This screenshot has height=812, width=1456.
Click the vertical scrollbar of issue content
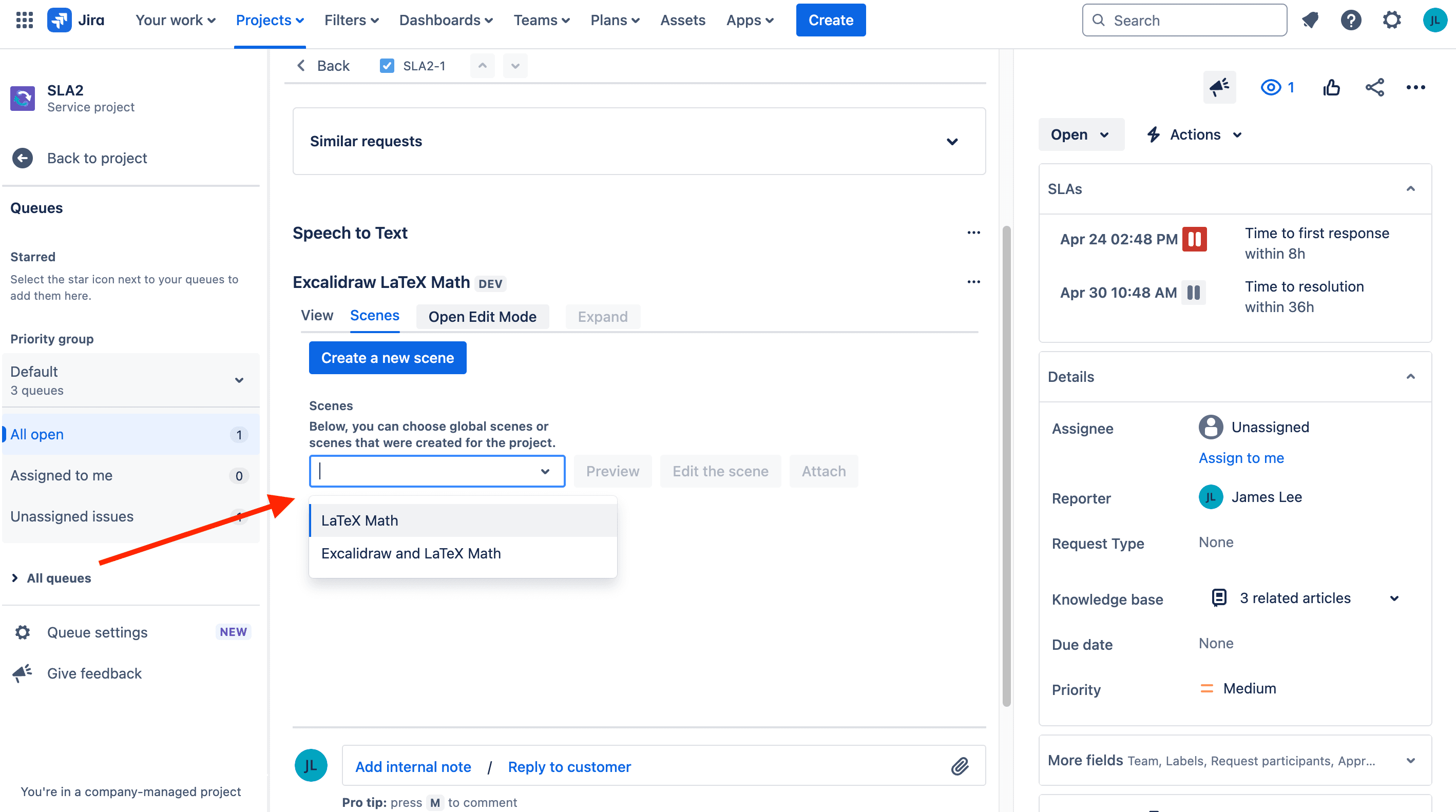point(1006,466)
